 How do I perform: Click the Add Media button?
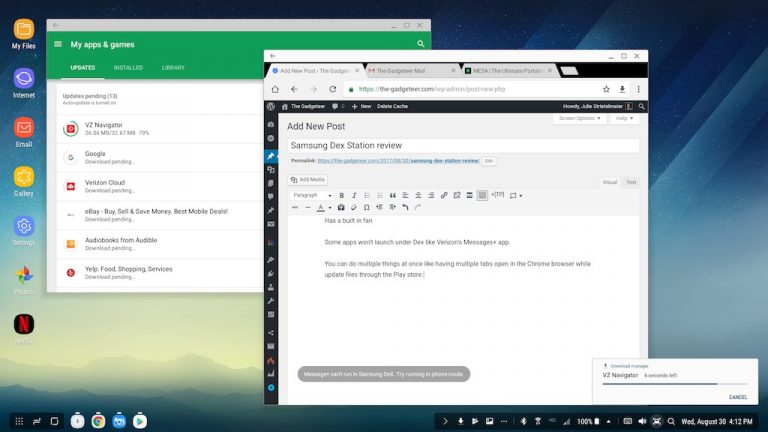tap(308, 179)
